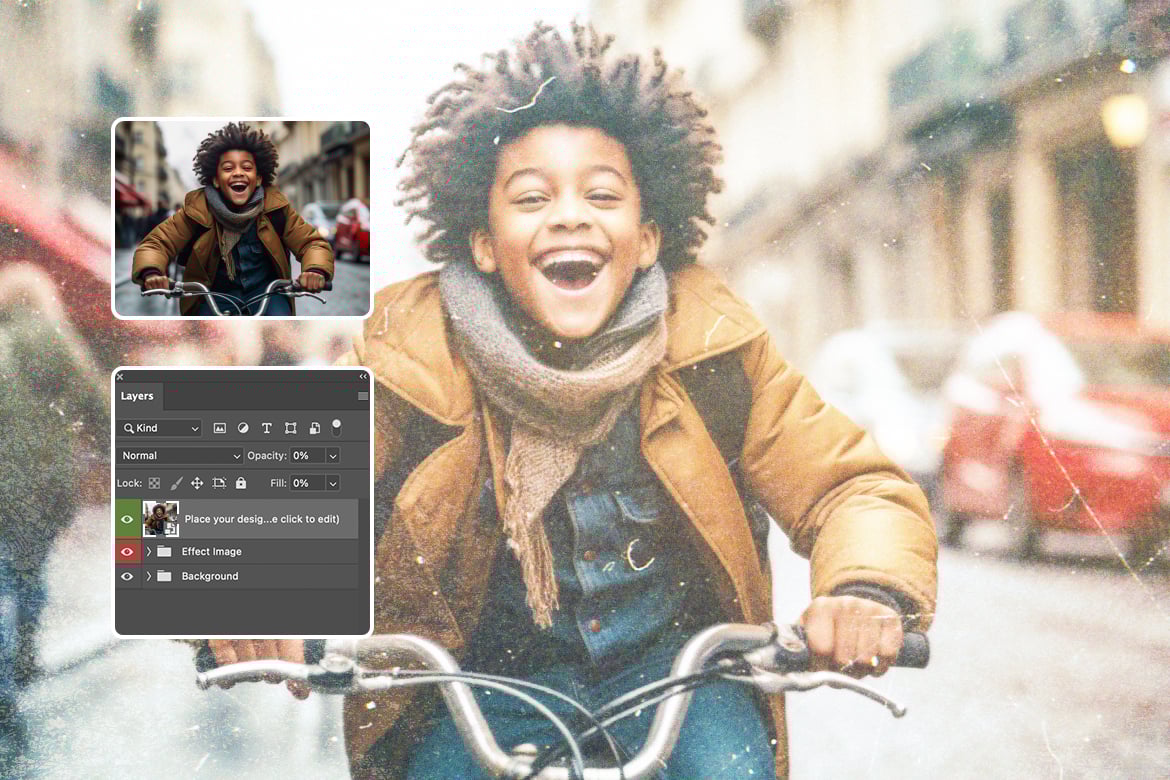Hide the Effect Image group
This screenshot has height=780, width=1170.
pos(127,552)
